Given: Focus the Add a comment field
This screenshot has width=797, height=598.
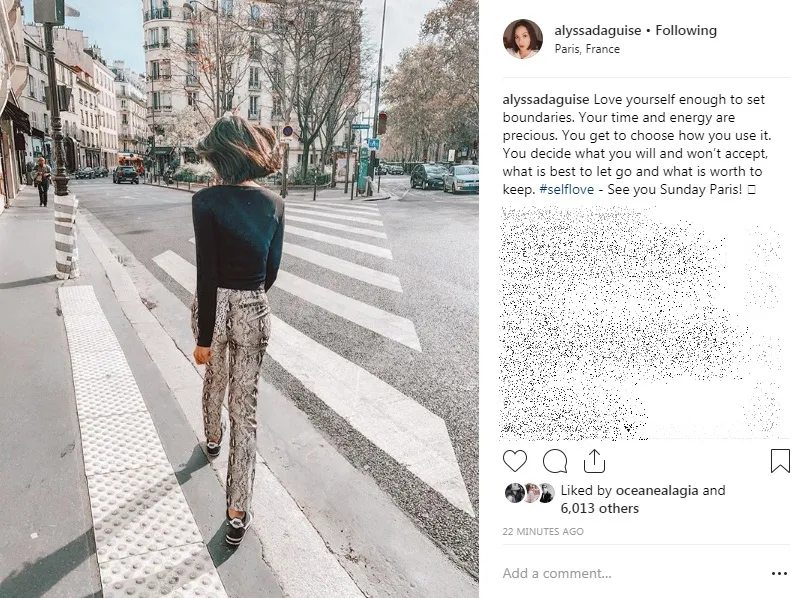Looking at the screenshot, I should tap(630, 574).
